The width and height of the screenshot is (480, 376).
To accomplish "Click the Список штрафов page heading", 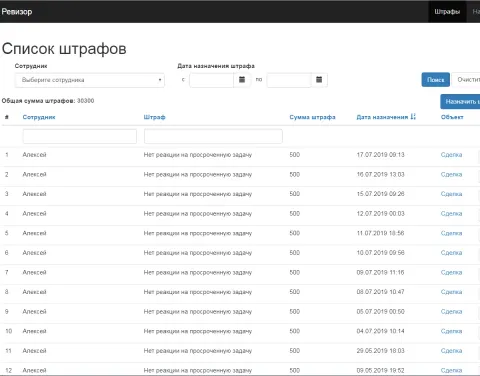I will click(x=64, y=49).
